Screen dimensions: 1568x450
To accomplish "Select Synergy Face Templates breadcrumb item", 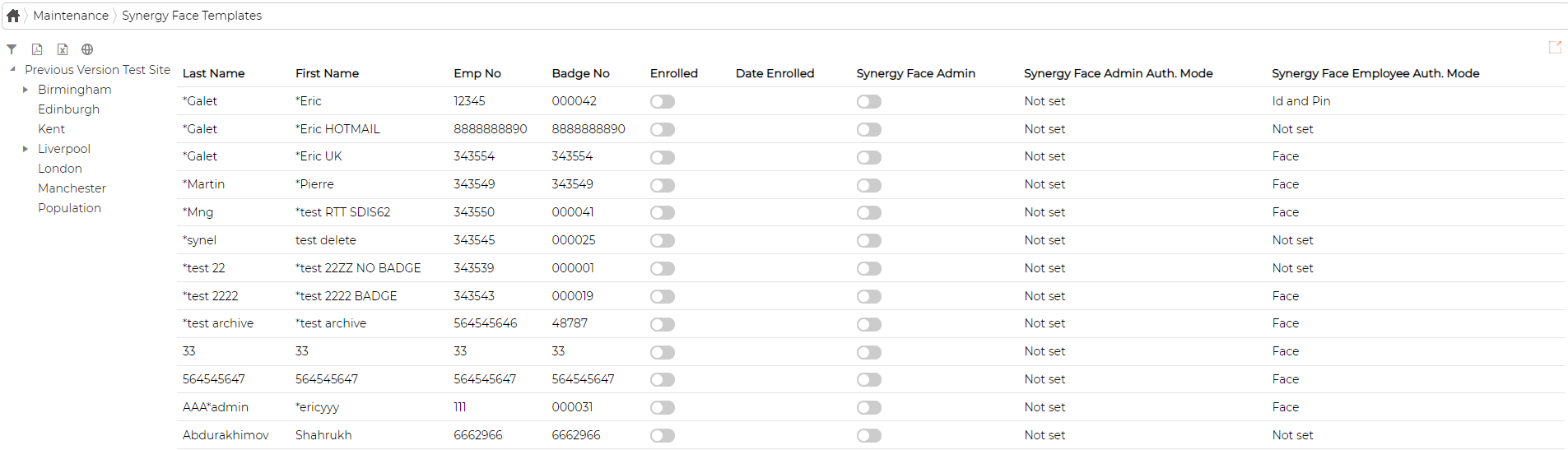I will pos(192,16).
